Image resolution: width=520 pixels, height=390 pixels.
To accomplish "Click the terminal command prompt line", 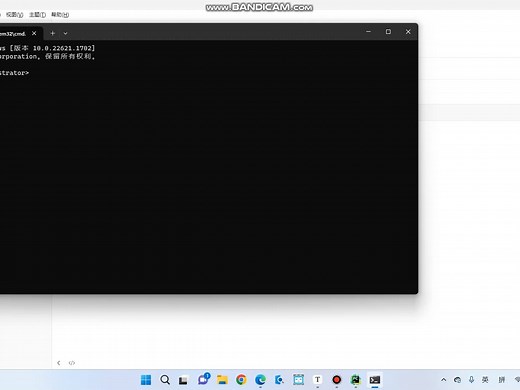I will click(15, 73).
